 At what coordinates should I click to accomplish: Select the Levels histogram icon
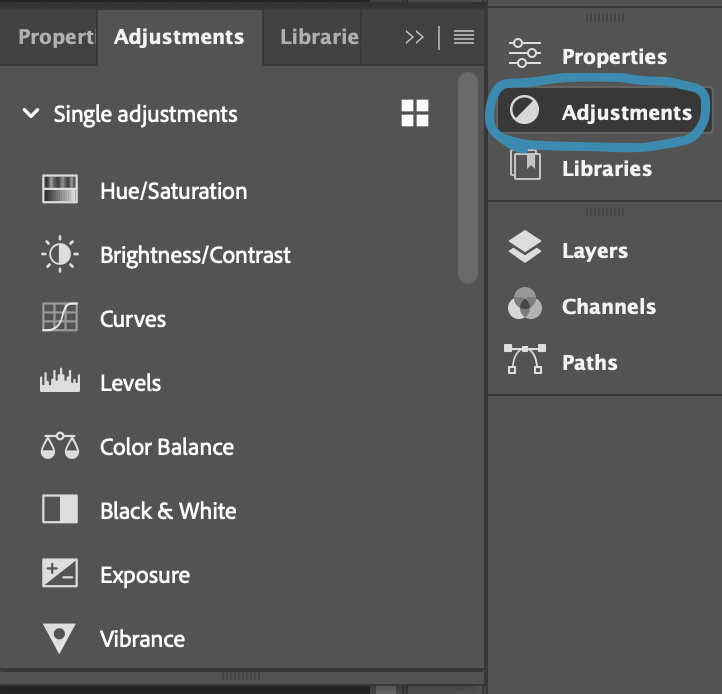(60, 382)
